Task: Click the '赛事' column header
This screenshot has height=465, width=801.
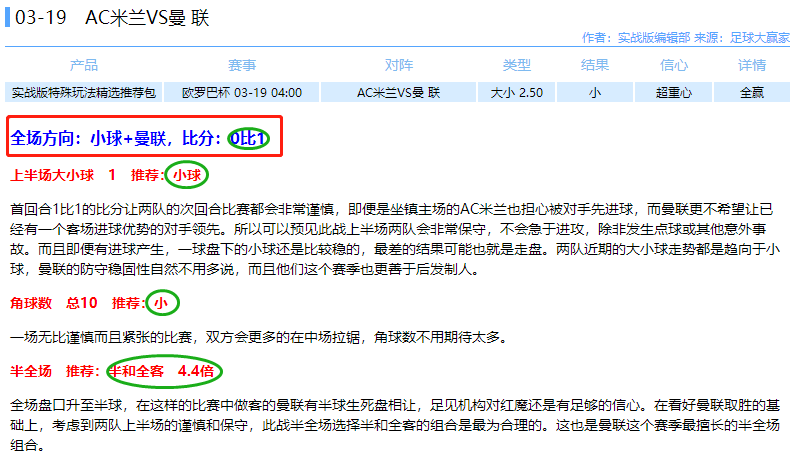Action: (x=242, y=65)
